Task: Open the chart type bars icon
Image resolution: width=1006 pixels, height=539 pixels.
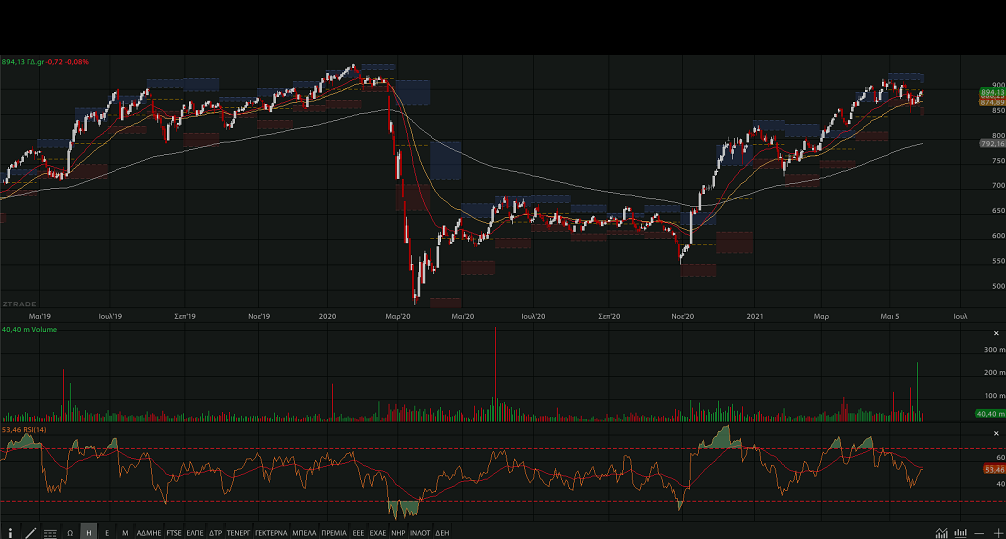Action: pyautogui.click(x=960, y=533)
